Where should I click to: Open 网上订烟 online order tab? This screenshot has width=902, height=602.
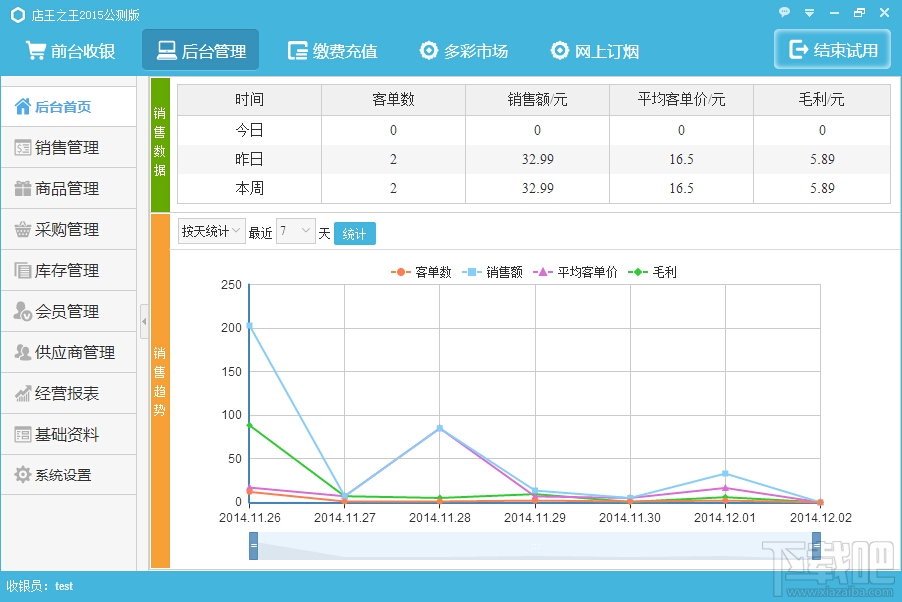(595, 51)
